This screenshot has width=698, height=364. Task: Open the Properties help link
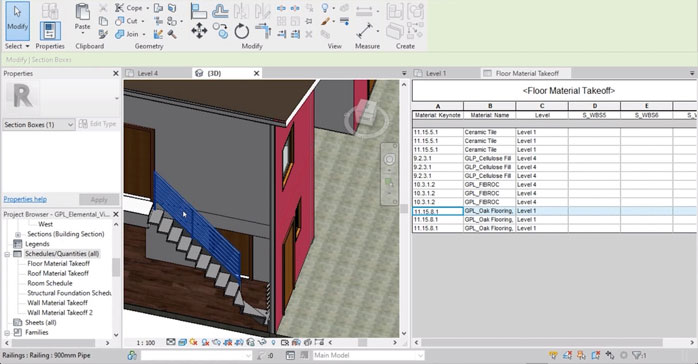click(x=25, y=199)
